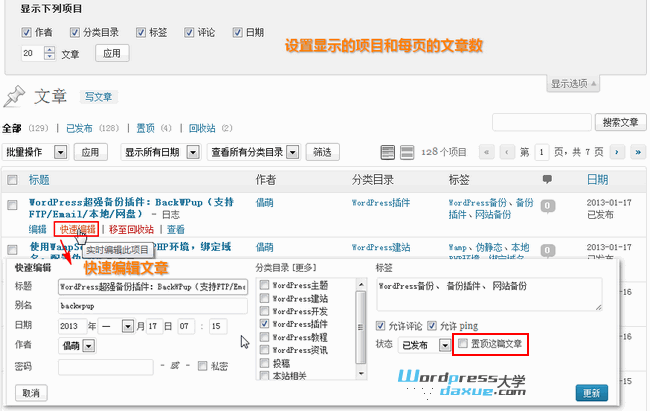Cancel quick edit with 取消
Viewport: 650px width, 411px height.
tap(31, 393)
